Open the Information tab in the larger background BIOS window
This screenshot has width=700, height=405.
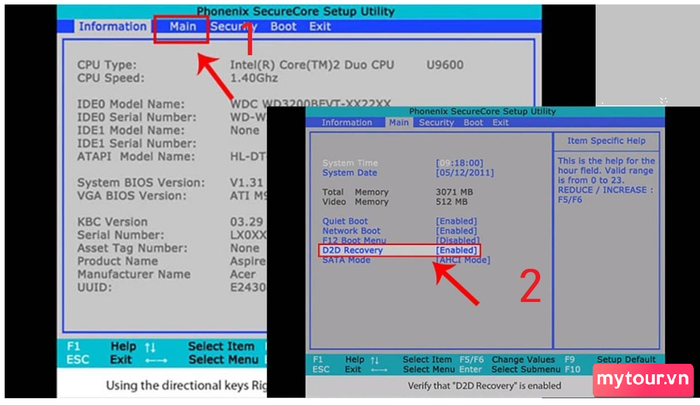tap(112, 26)
